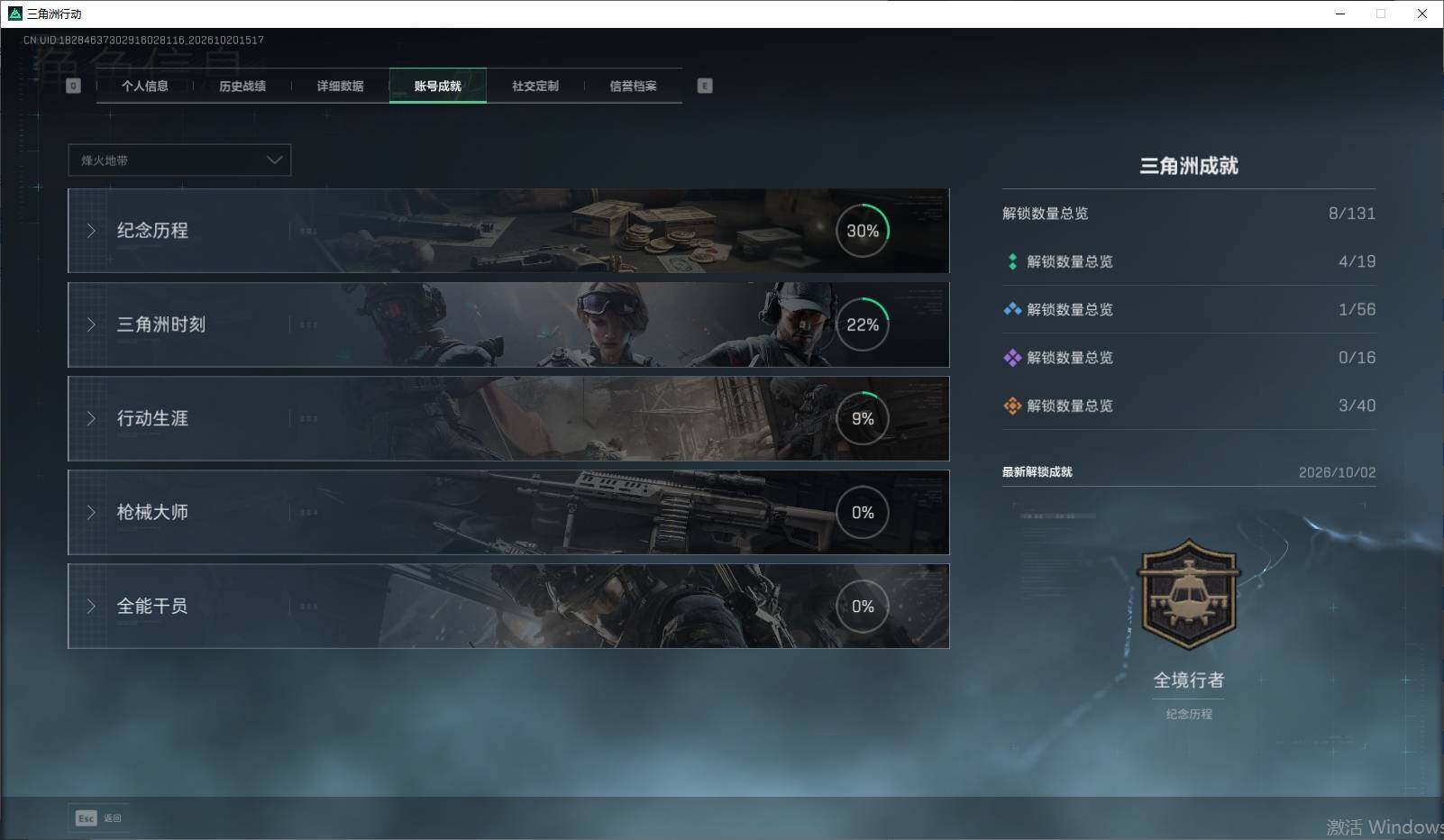1444x840 pixels.
Task: Expand the 全能干员 category chevron
Action: click(91, 606)
